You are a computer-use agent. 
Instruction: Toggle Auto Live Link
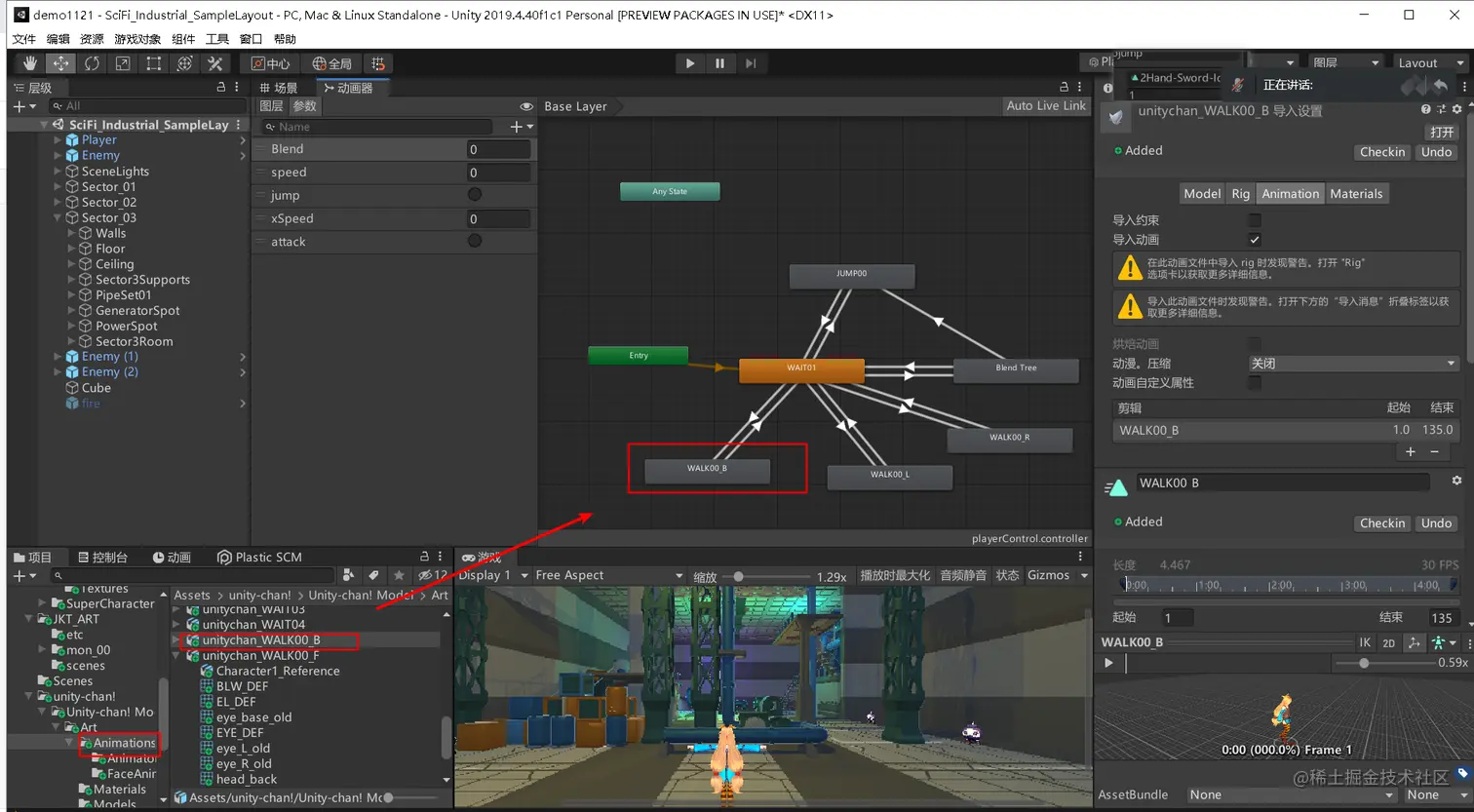tap(1046, 106)
